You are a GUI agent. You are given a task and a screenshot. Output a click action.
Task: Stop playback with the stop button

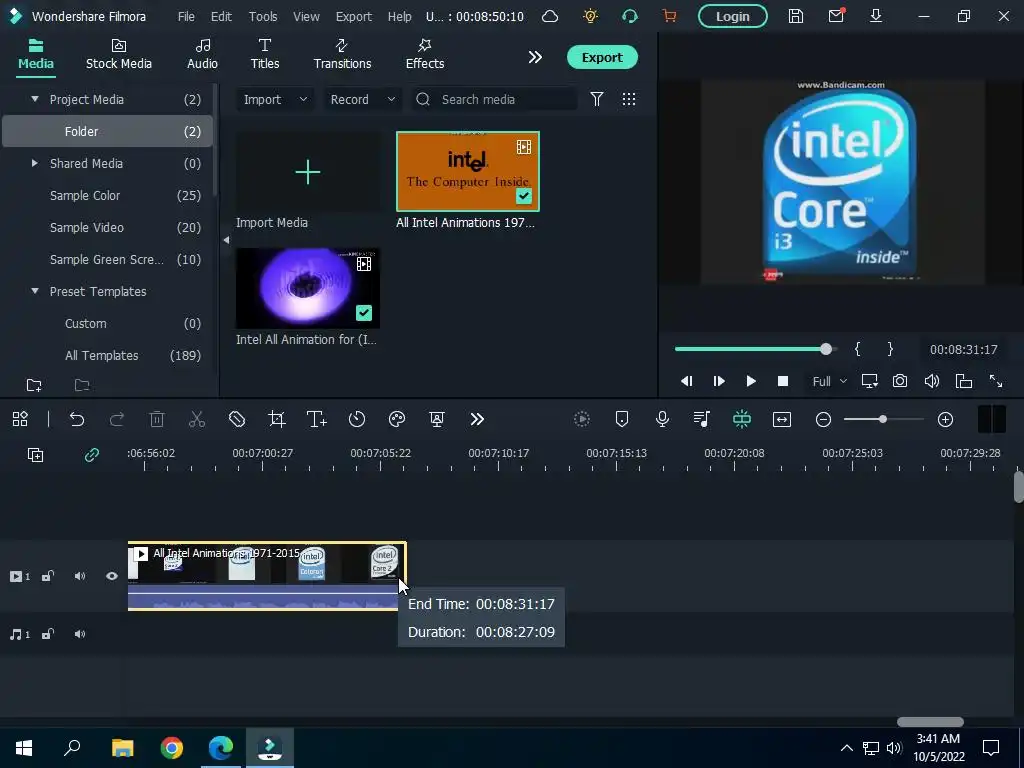click(x=782, y=381)
